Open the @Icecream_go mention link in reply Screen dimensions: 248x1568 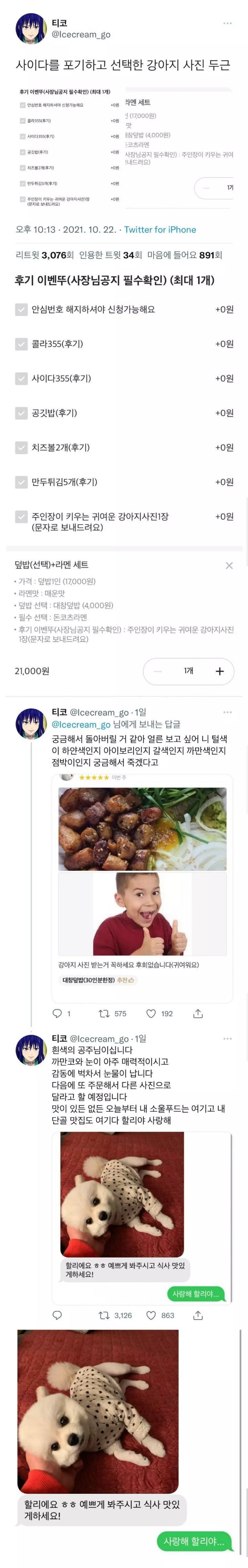point(81,724)
